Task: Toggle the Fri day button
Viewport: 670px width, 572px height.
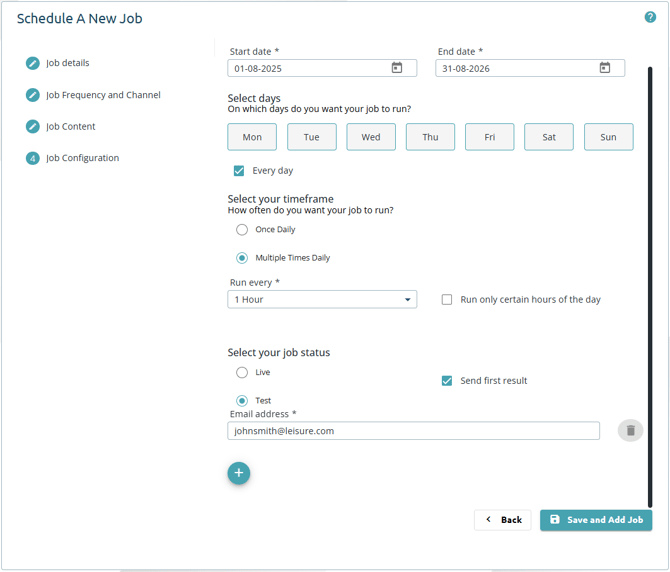Action: point(490,137)
